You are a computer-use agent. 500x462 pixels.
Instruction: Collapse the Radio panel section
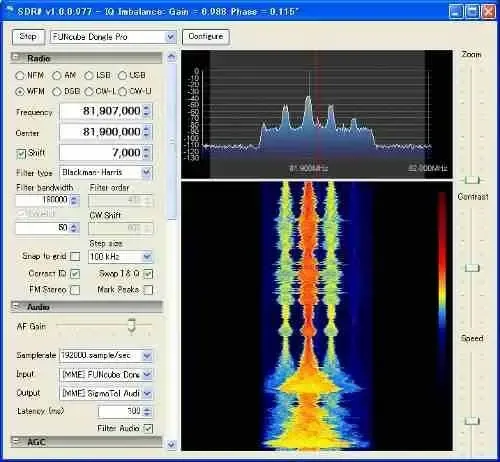[15, 58]
